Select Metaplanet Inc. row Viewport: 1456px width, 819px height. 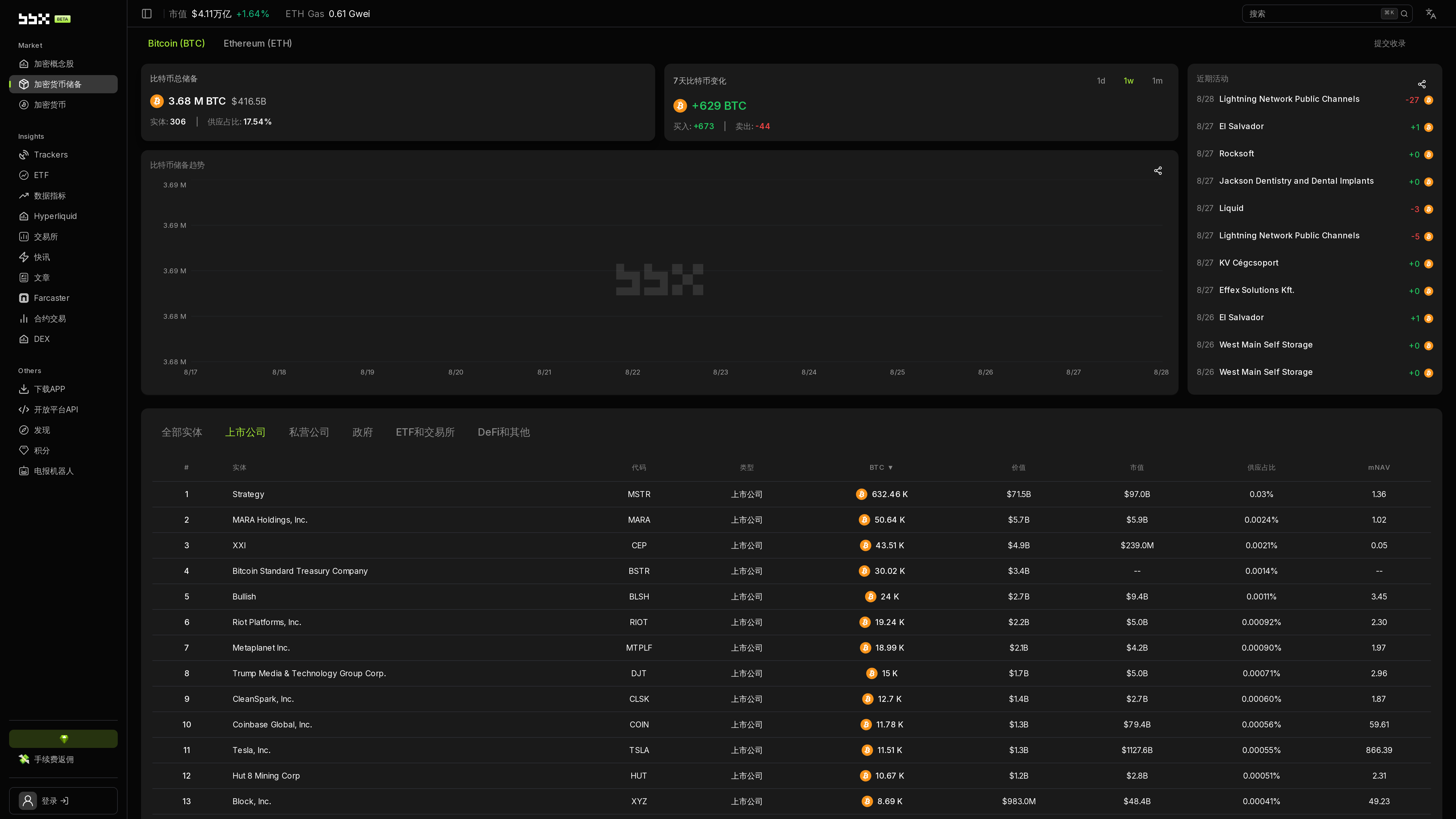point(791,648)
